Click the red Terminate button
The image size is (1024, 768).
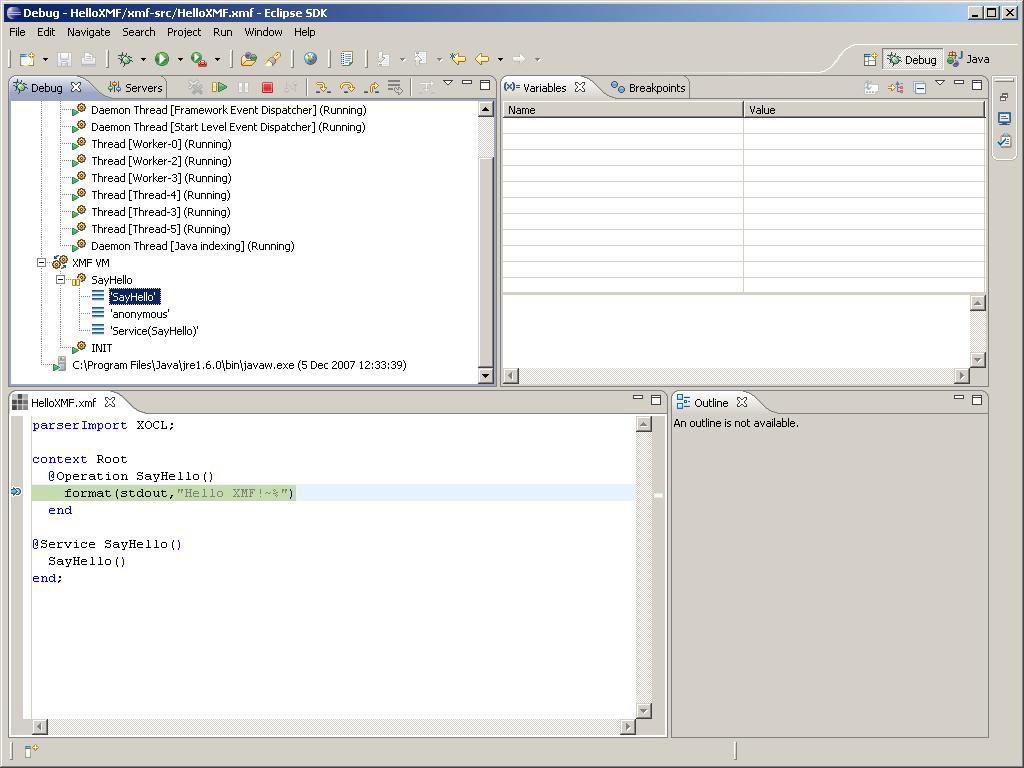point(267,87)
